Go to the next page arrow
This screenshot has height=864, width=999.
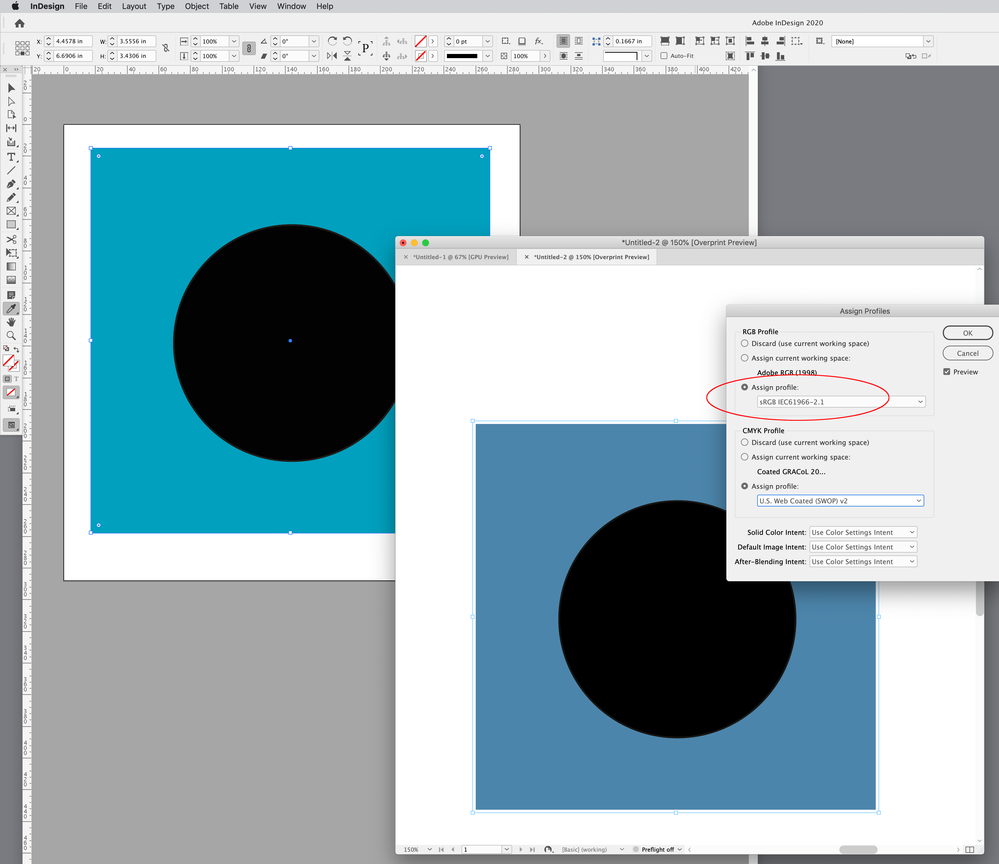pyautogui.click(x=521, y=849)
